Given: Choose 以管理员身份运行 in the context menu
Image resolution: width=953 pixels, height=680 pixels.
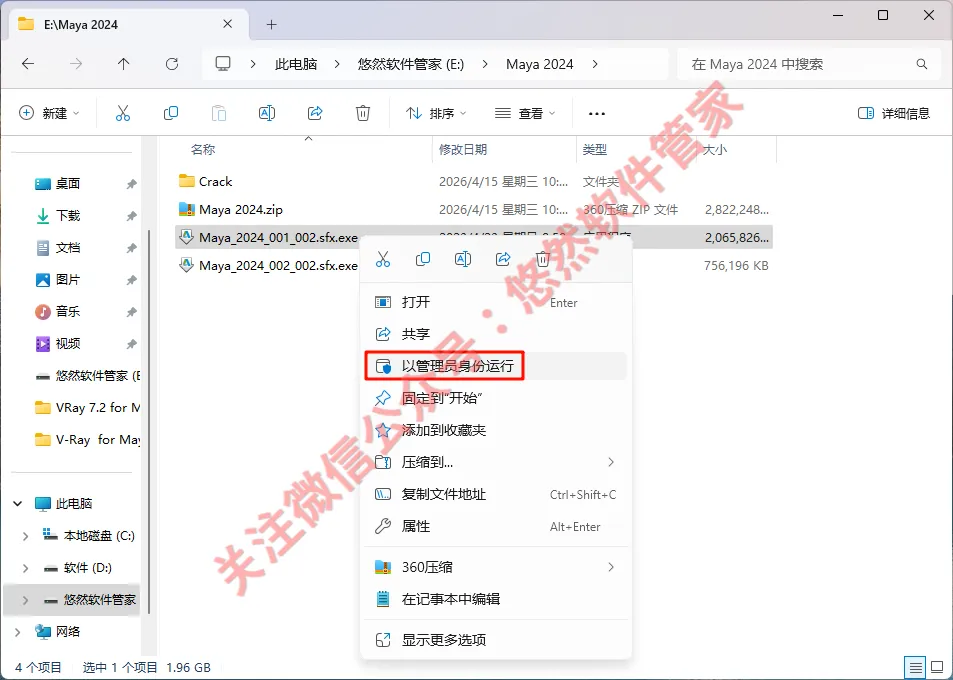Looking at the screenshot, I should coord(495,366).
